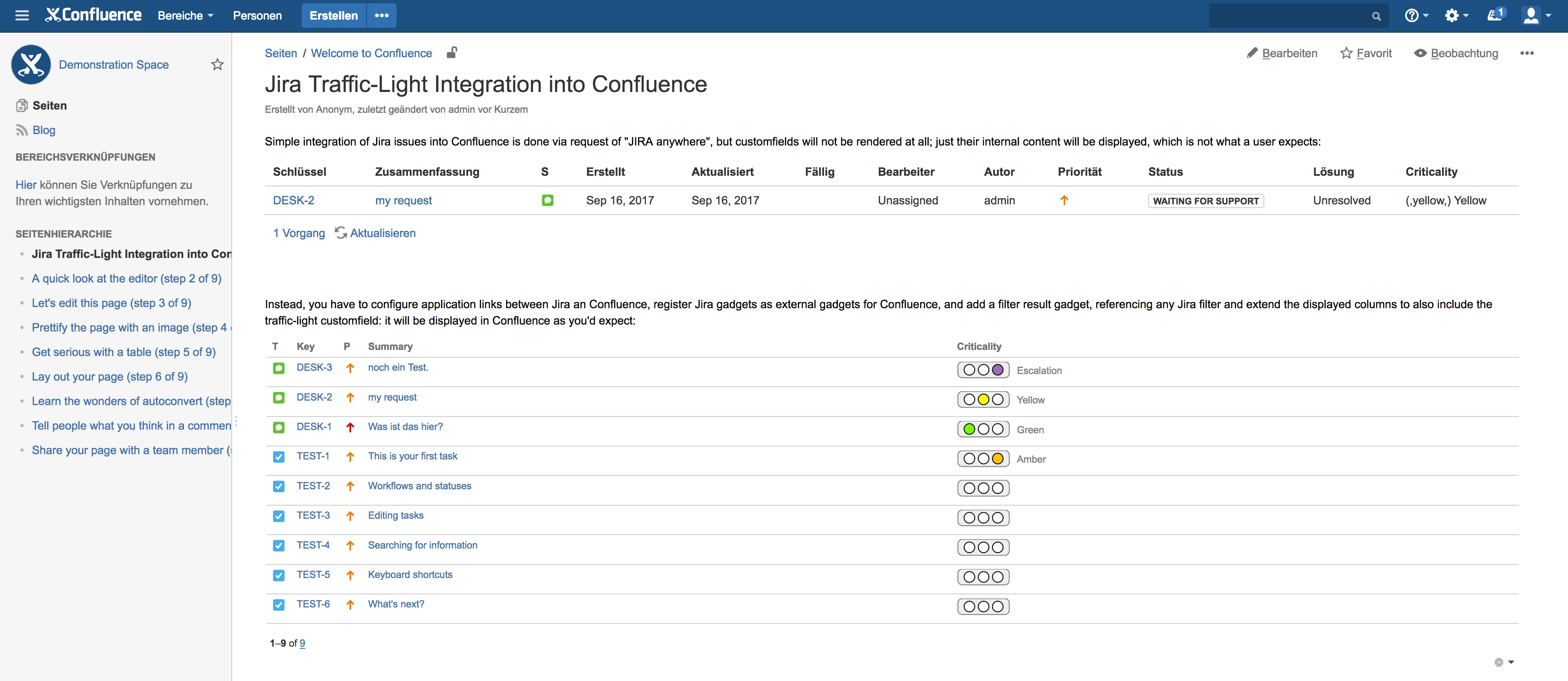Screen dimensions: 1568x681
Task: Open the hamburger navigation menu
Action: pos(22,15)
